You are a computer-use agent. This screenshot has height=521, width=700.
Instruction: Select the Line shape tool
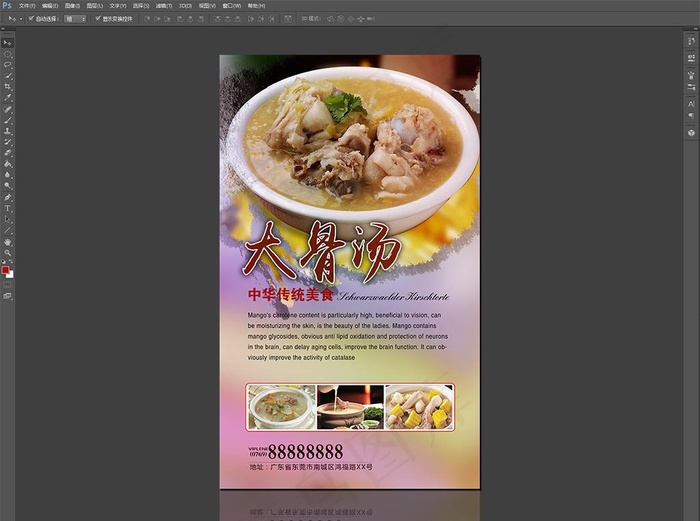(x=8, y=230)
